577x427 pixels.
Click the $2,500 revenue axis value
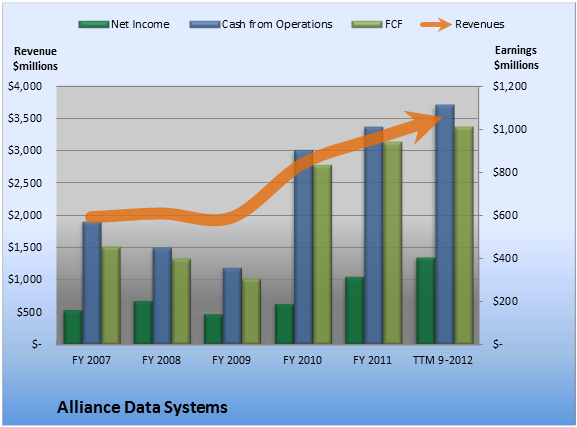coord(25,183)
